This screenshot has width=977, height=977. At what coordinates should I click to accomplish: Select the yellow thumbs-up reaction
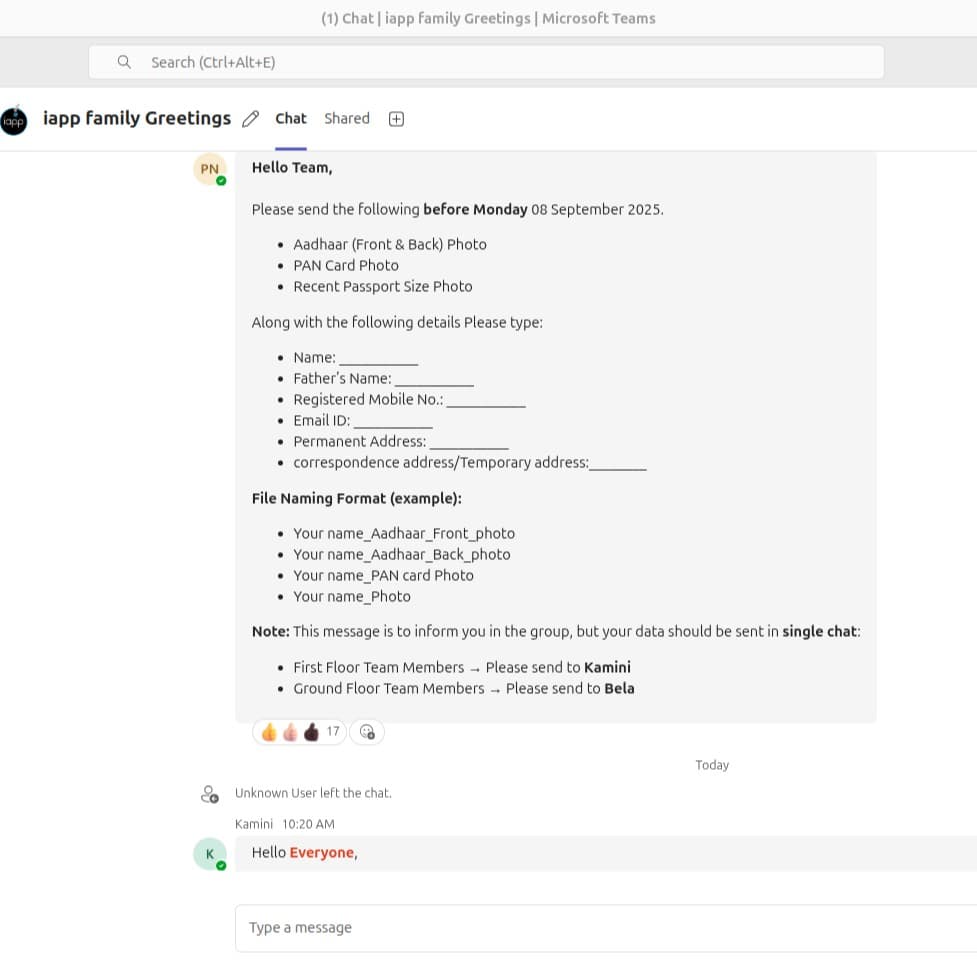[x=269, y=732]
